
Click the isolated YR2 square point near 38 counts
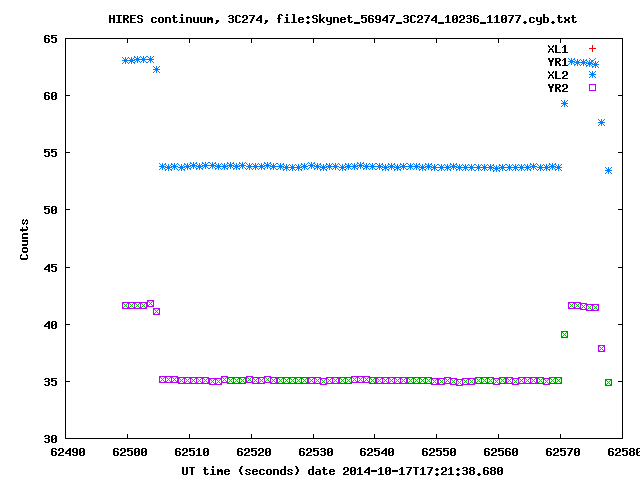click(x=601, y=349)
